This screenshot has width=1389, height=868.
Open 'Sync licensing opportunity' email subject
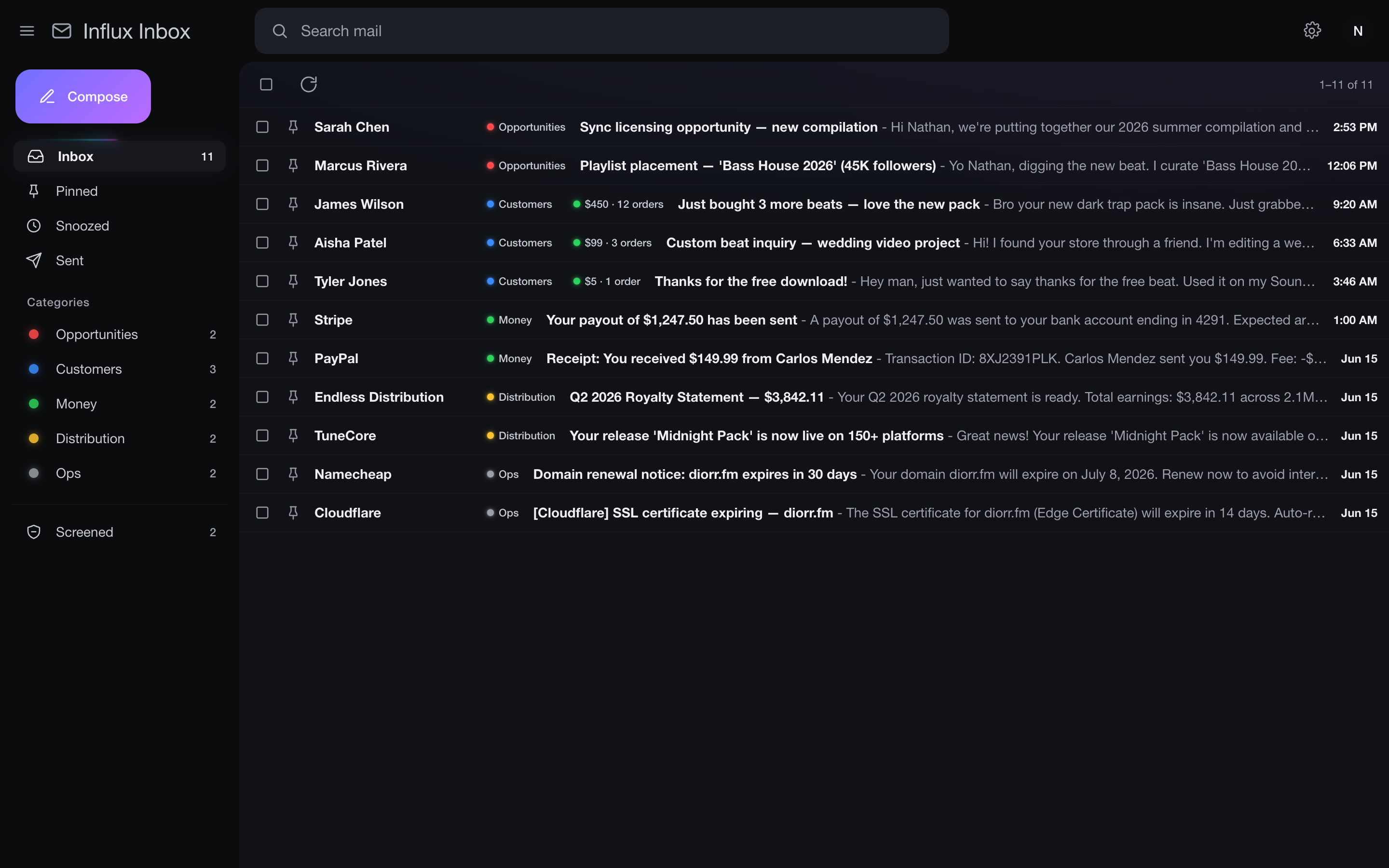click(x=728, y=127)
